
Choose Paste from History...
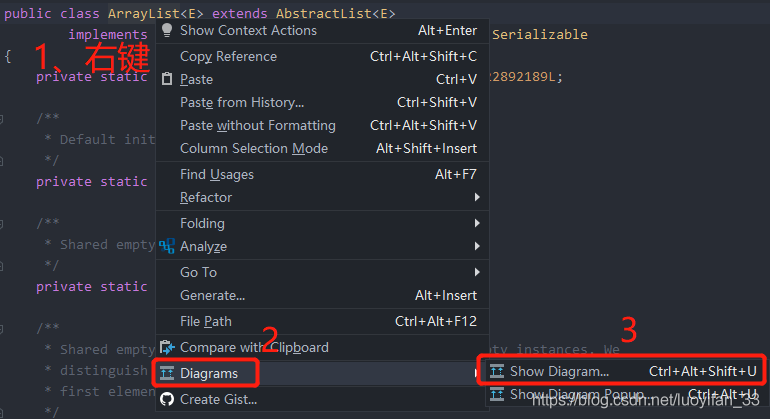[x=241, y=102]
